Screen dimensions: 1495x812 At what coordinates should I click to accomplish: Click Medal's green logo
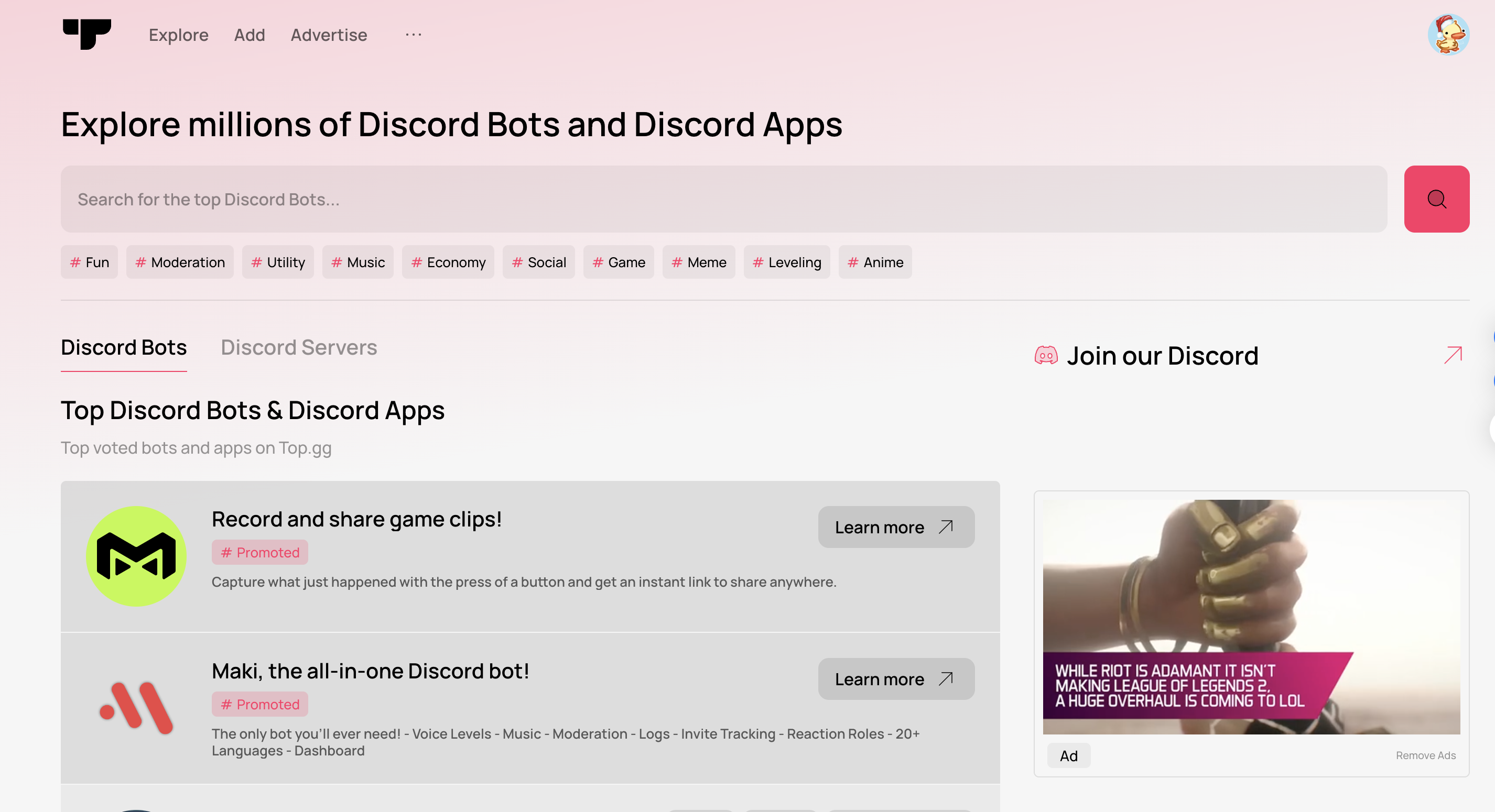click(x=136, y=556)
